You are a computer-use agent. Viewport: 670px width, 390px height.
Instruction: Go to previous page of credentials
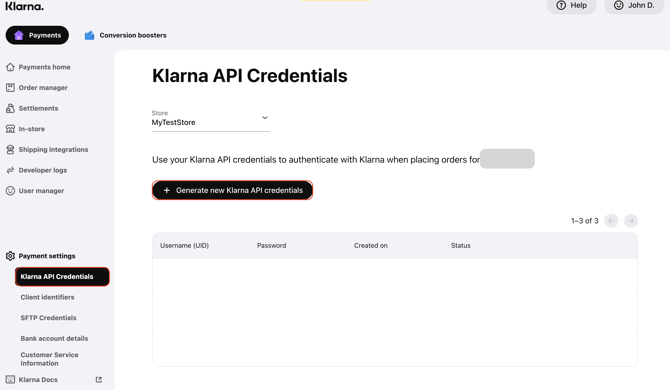(x=611, y=221)
